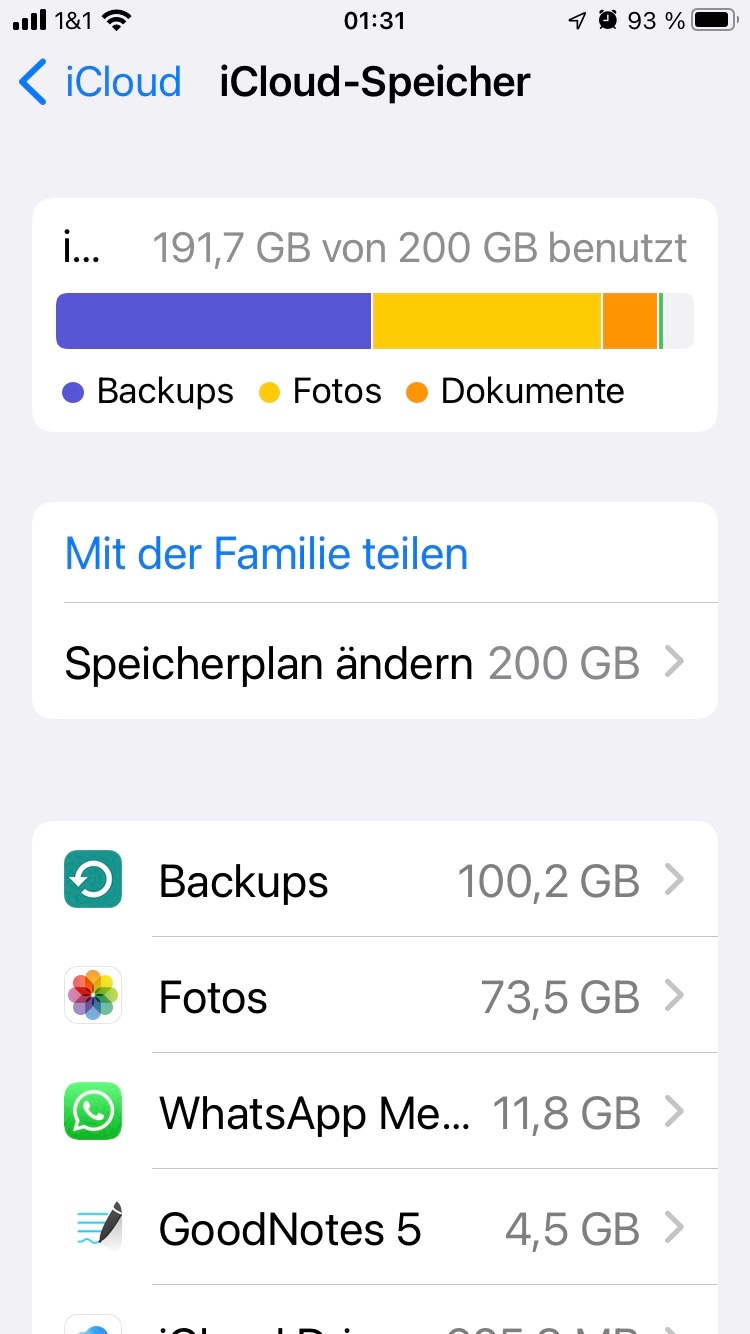750x1334 pixels.
Task: Open Backups chevron showing 100,2 GB
Action: [x=675, y=880]
